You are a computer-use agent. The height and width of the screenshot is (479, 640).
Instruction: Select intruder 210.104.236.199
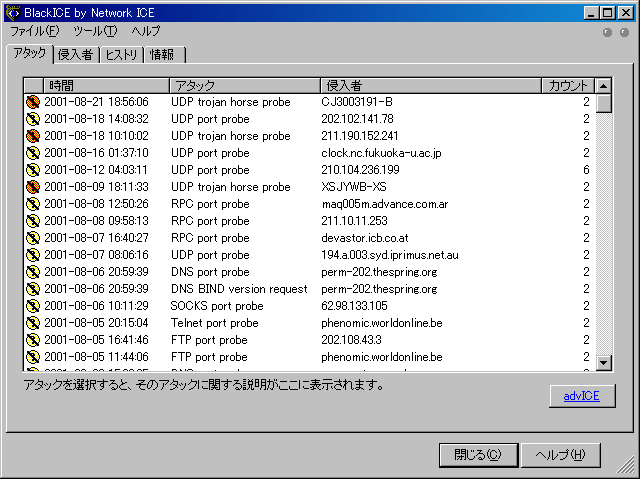tap(360, 170)
